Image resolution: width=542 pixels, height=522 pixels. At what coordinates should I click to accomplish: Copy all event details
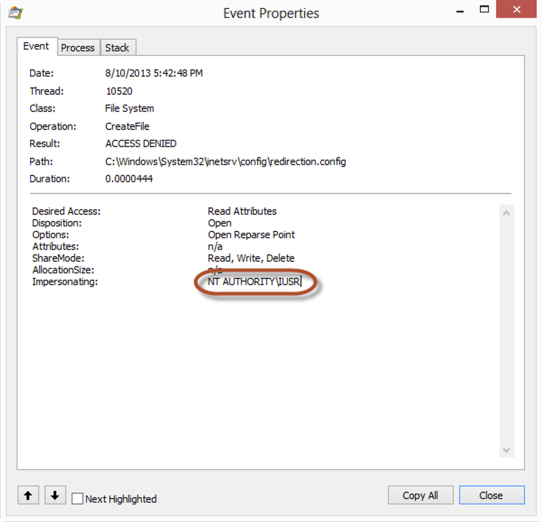(x=420, y=495)
